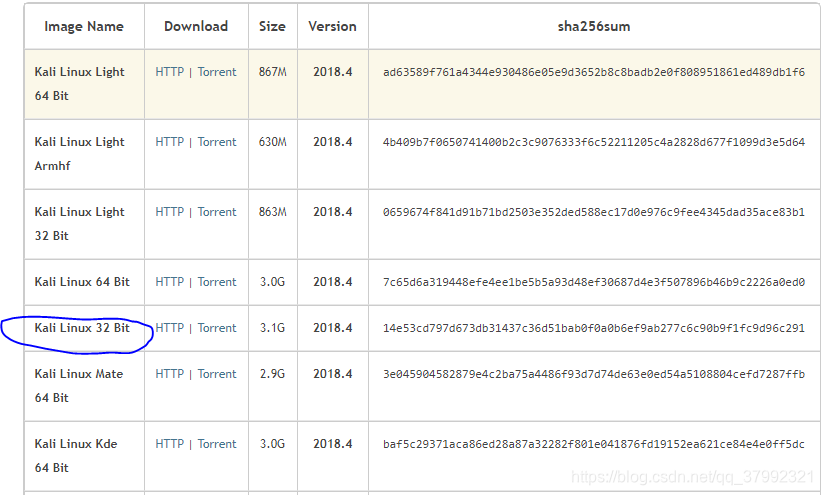Click the Size column header
822x495 pixels.
(272, 26)
